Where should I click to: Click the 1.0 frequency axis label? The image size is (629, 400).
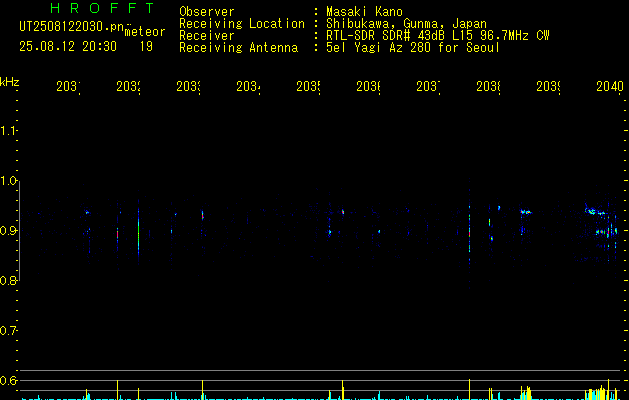pyautogui.click(x=8, y=181)
